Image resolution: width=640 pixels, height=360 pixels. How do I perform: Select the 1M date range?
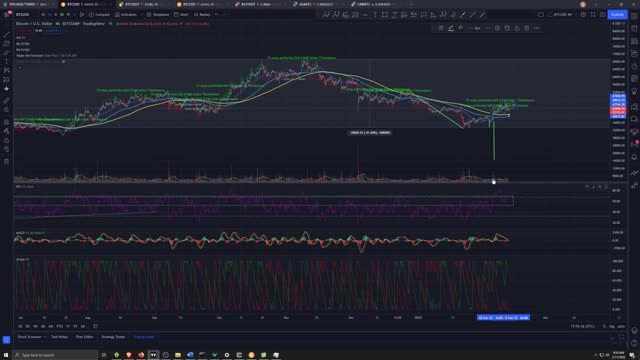coord(35,326)
